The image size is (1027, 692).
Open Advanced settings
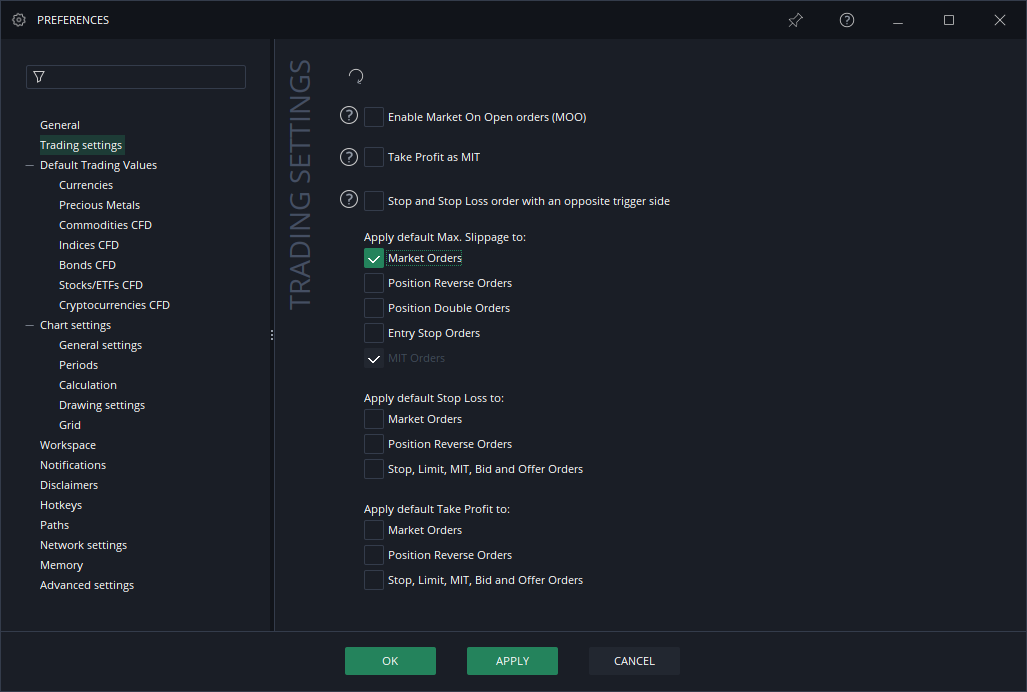pos(87,585)
